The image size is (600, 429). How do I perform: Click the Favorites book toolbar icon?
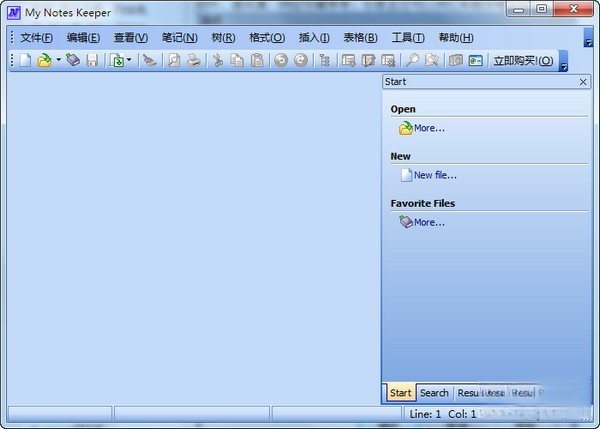(x=73, y=61)
